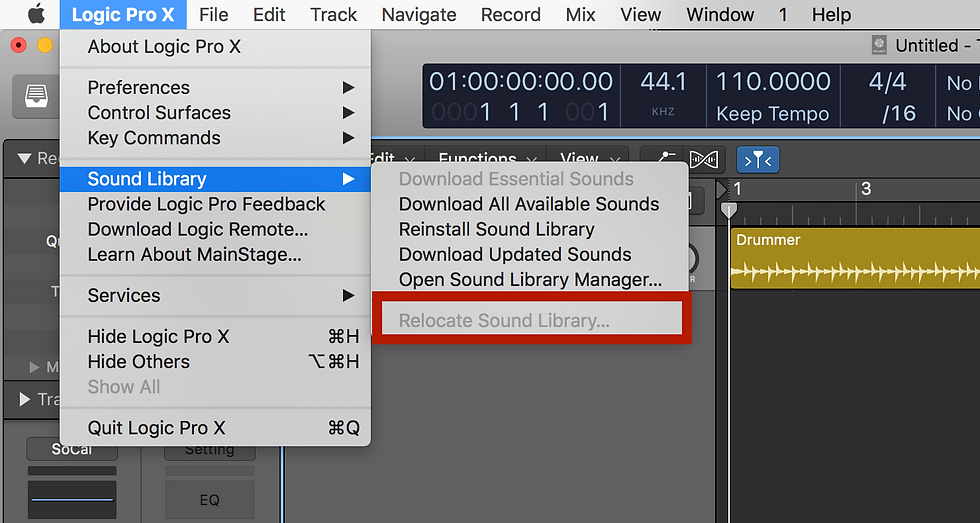Choose Learn About MainStage…
The width and height of the screenshot is (980, 523).
pyautogui.click(x=215, y=254)
